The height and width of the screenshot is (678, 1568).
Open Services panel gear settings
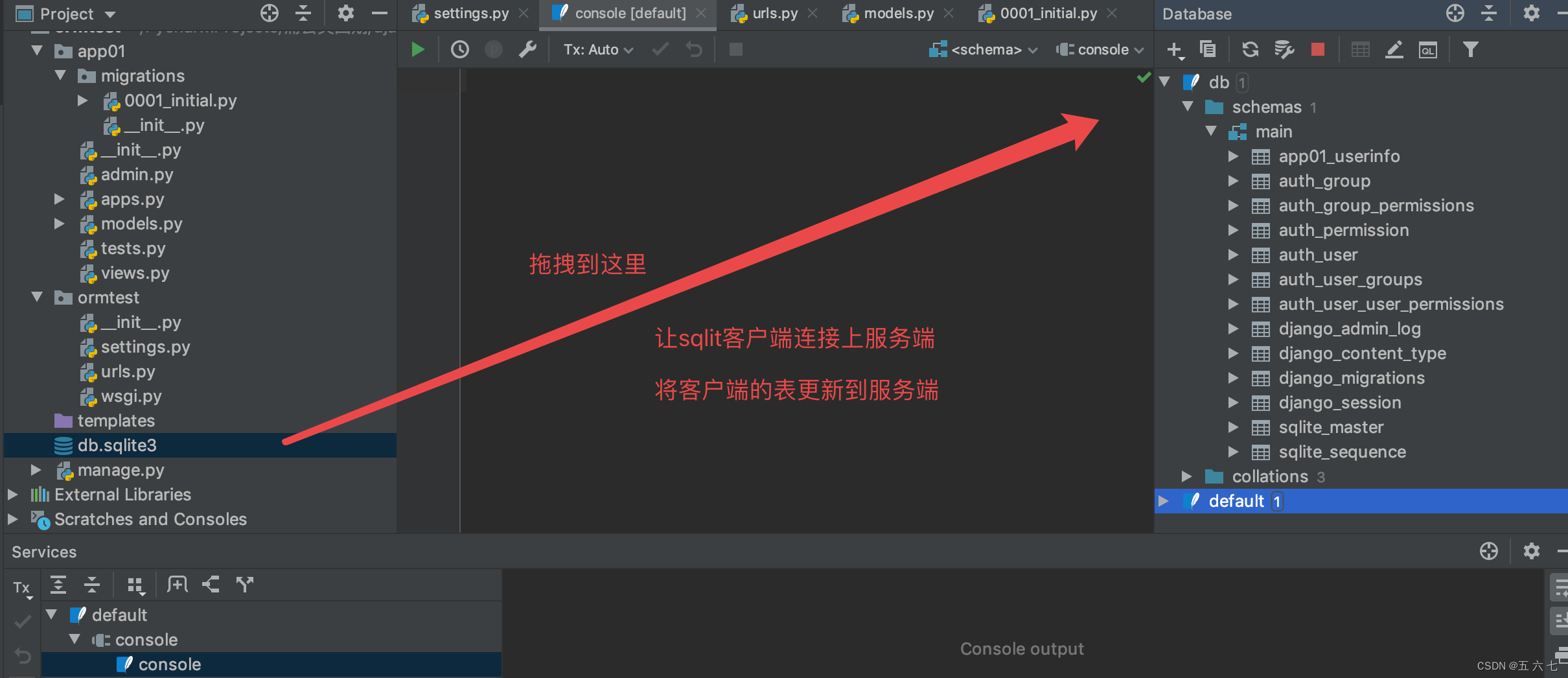[1532, 551]
